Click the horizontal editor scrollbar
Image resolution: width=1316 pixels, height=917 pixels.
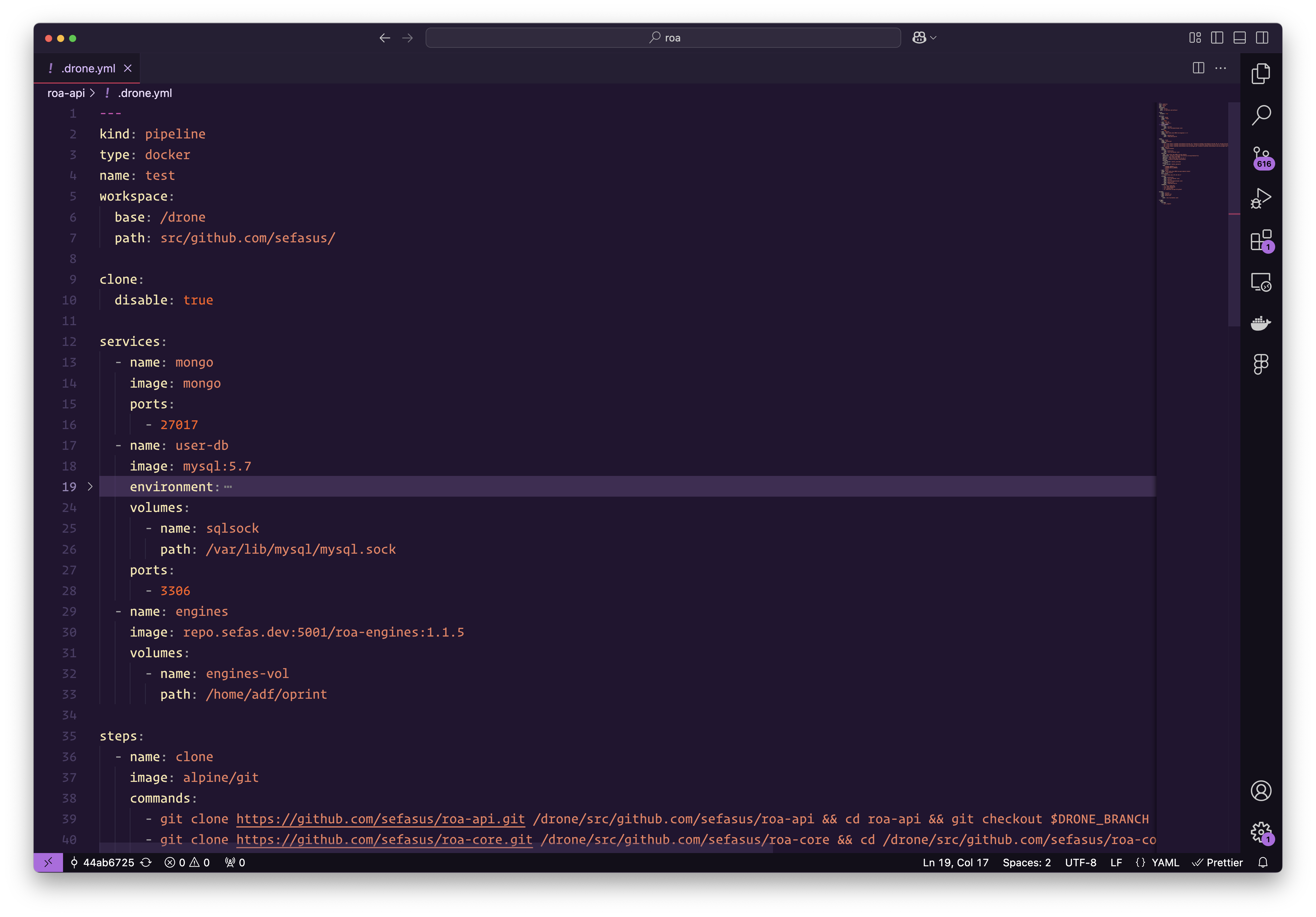tap(436, 848)
